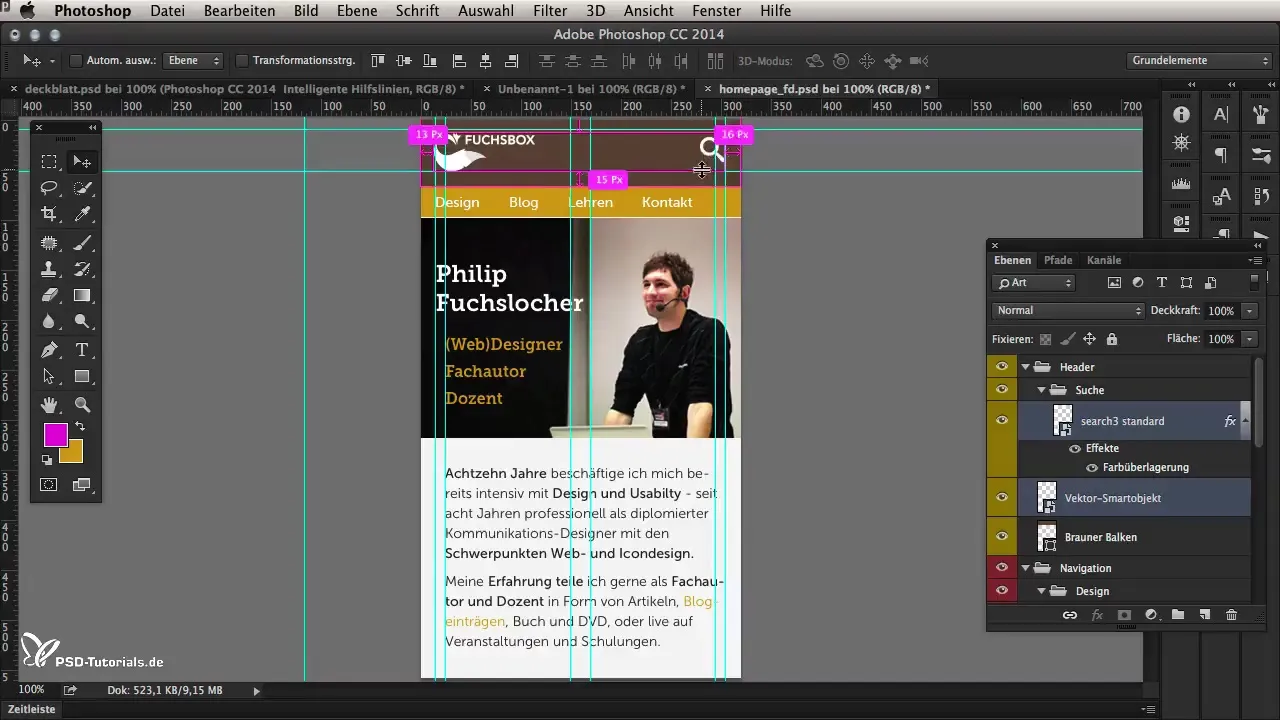Screen dimensions: 1280x720
Task: Enable Transformationsstrg. checkbox
Action: tap(242, 60)
